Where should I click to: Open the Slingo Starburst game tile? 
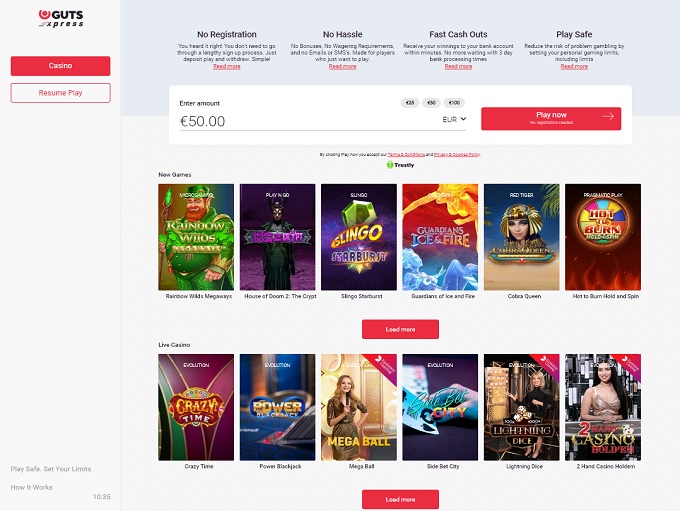click(x=359, y=237)
